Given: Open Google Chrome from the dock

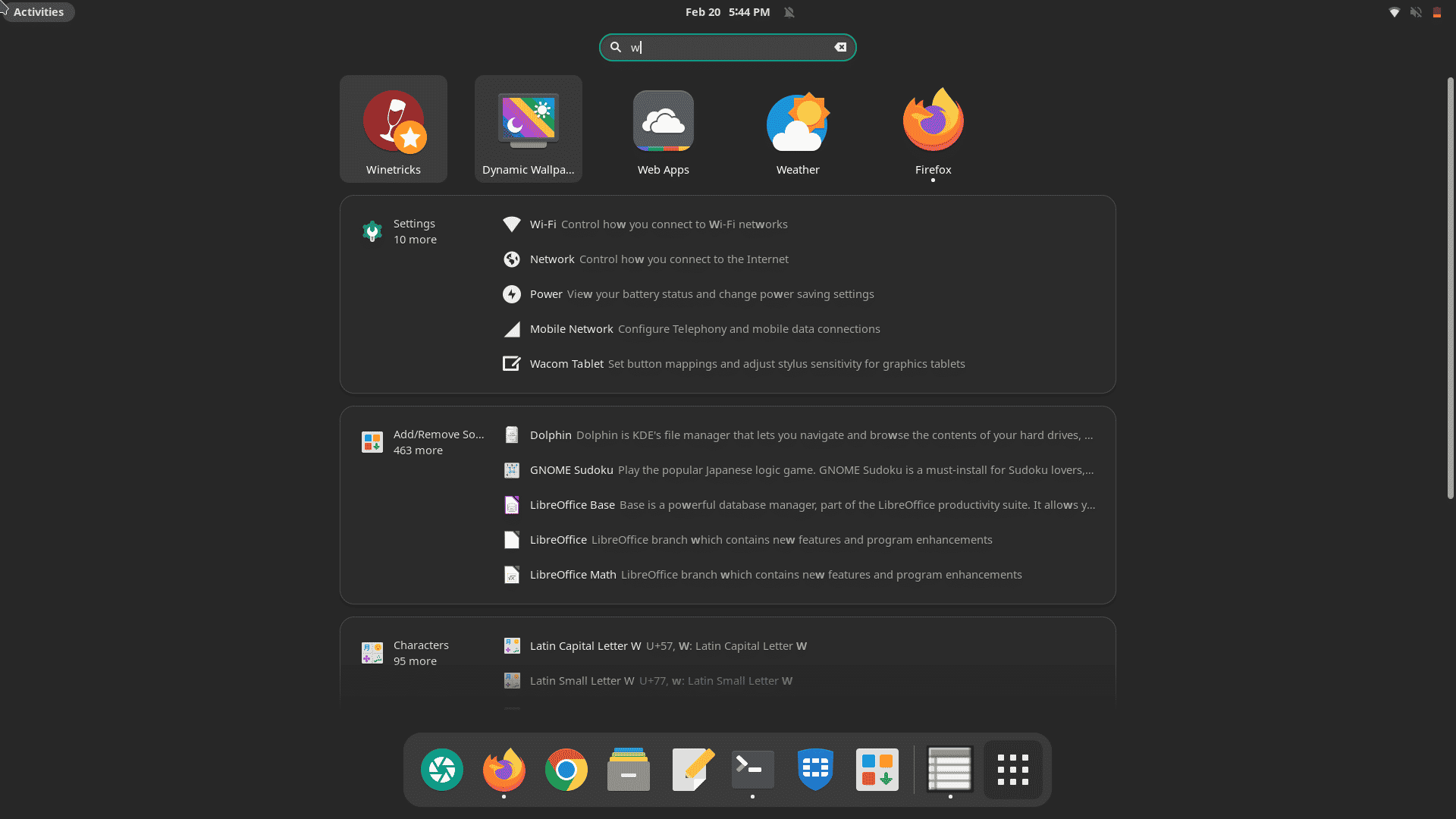Looking at the screenshot, I should (x=566, y=769).
